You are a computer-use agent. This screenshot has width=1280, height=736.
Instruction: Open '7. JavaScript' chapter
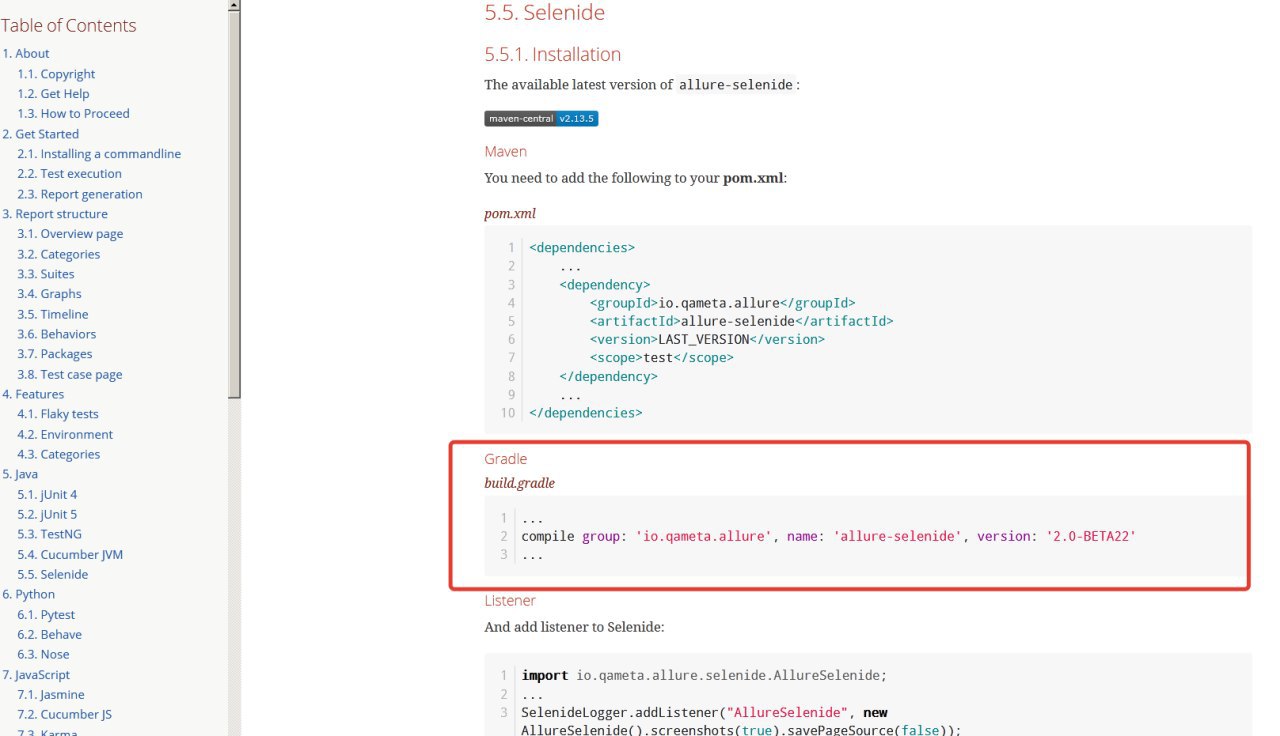coord(36,675)
